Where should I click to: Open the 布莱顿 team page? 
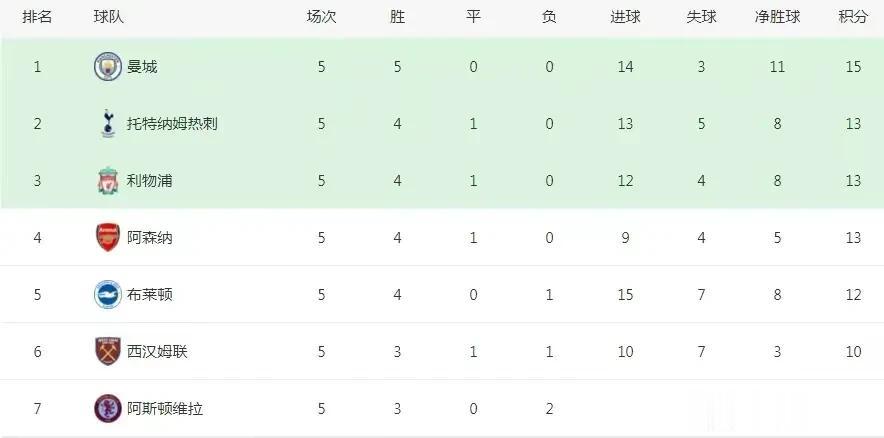(149, 295)
